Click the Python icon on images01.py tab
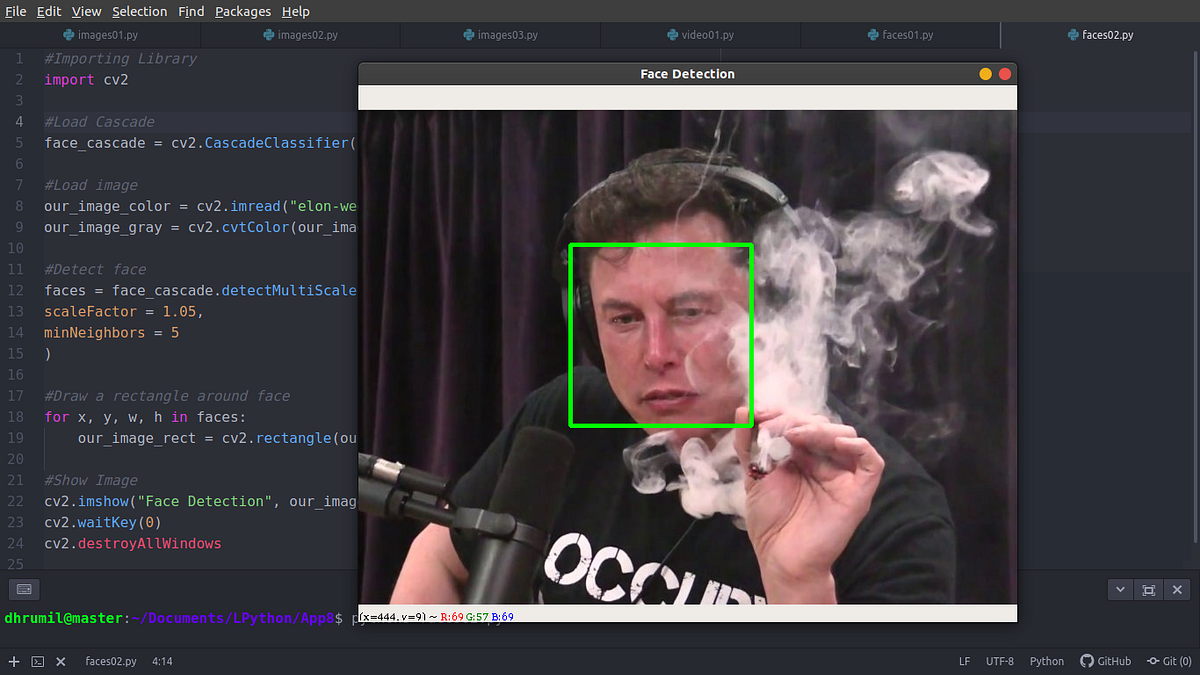The width and height of the screenshot is (1200, 675). pos(68,35)
